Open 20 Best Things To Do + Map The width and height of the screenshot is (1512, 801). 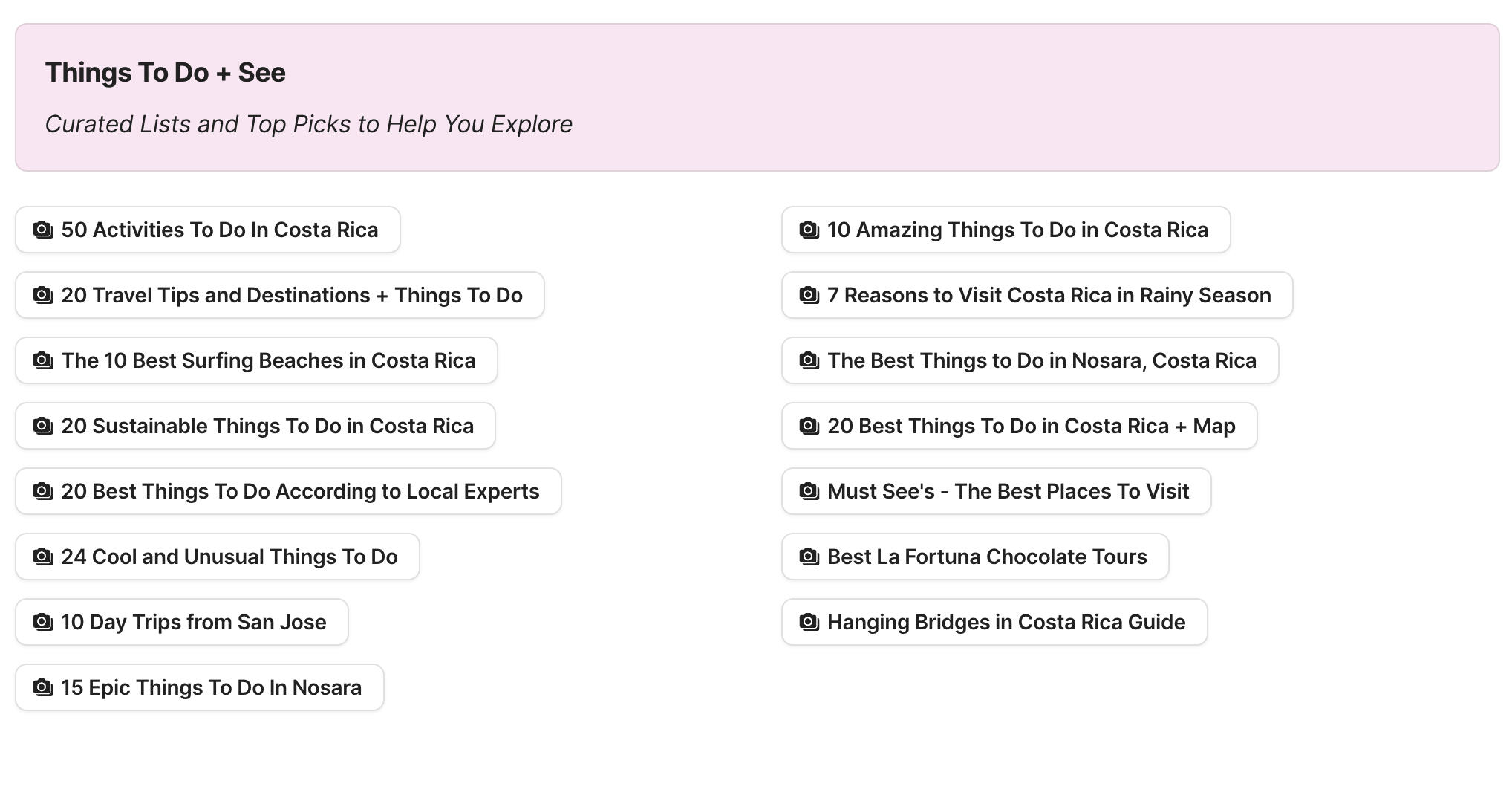coord(1031,426)
